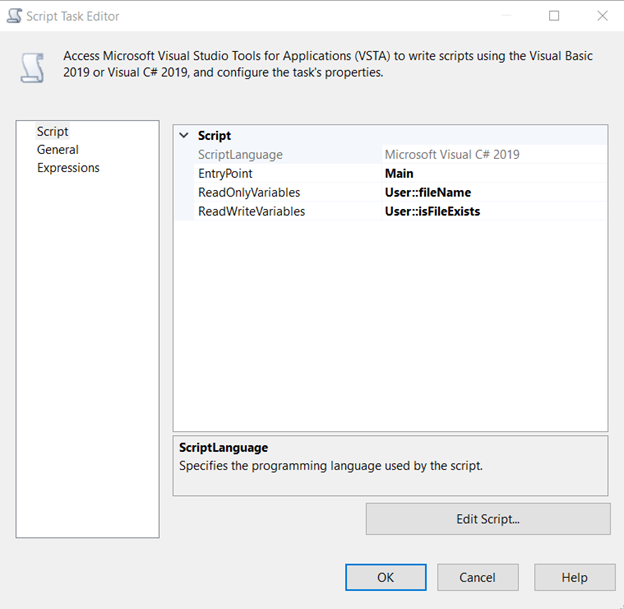Click the ScriptLanguage description heading

223,447
